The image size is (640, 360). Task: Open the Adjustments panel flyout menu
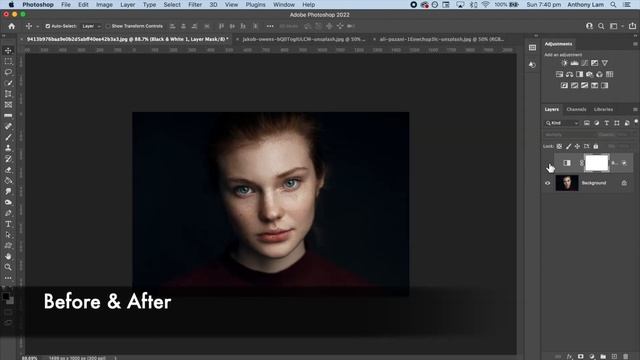[x=635, y=44]
